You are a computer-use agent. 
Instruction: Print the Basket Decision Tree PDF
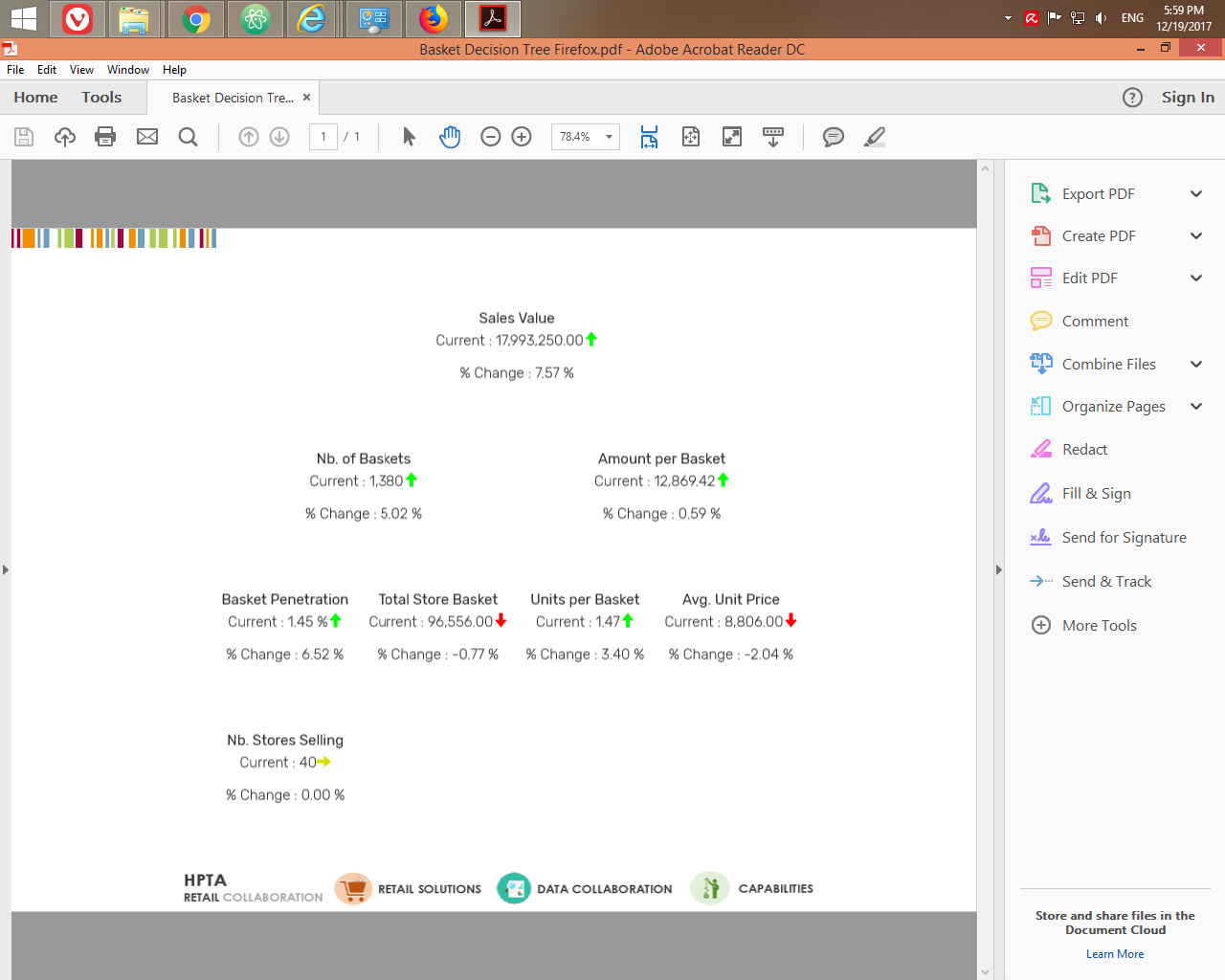pos(104,136)
